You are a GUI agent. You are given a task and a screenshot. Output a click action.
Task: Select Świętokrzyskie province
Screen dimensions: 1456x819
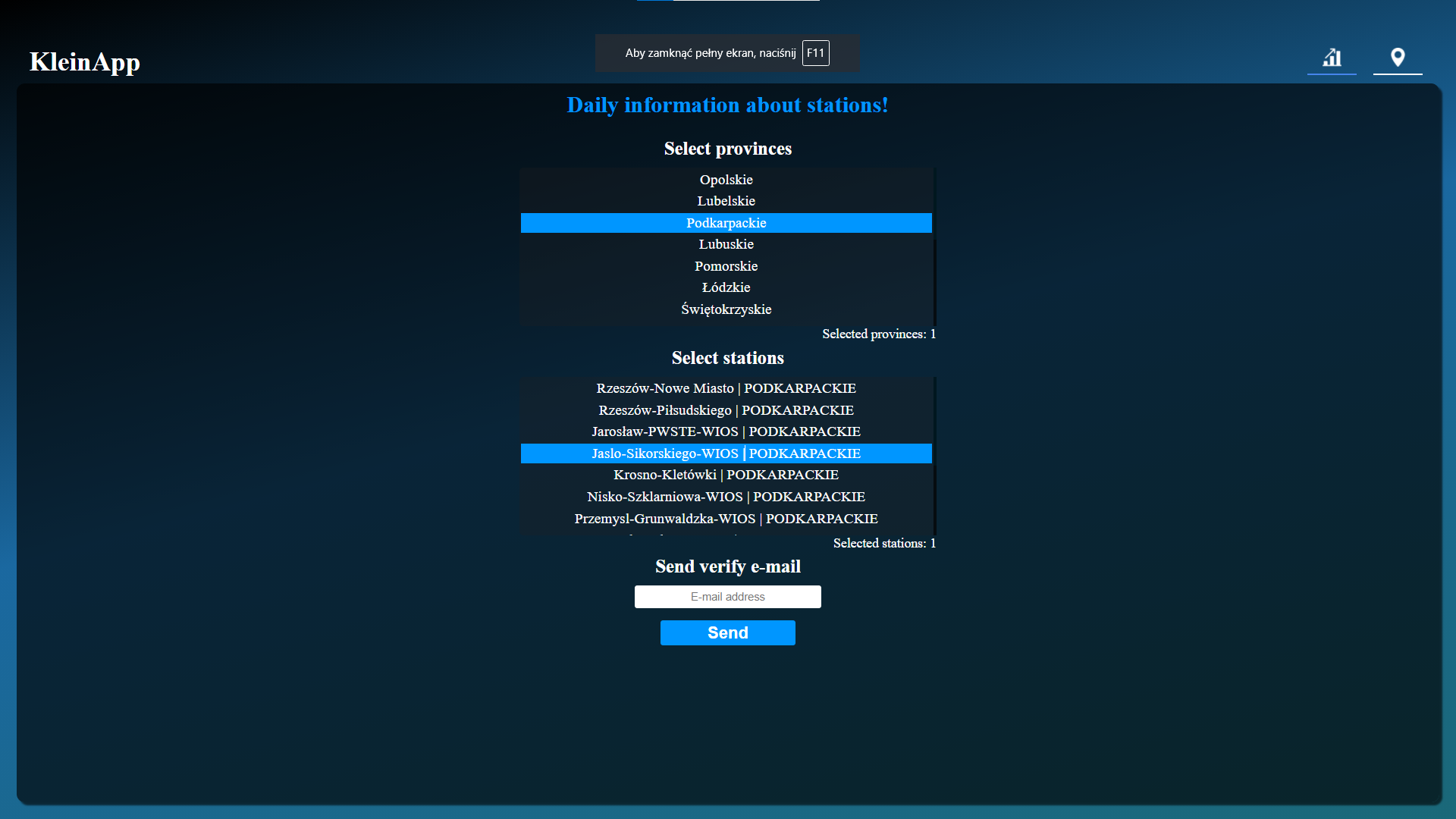pyautogui.click(x=726, y=309)
